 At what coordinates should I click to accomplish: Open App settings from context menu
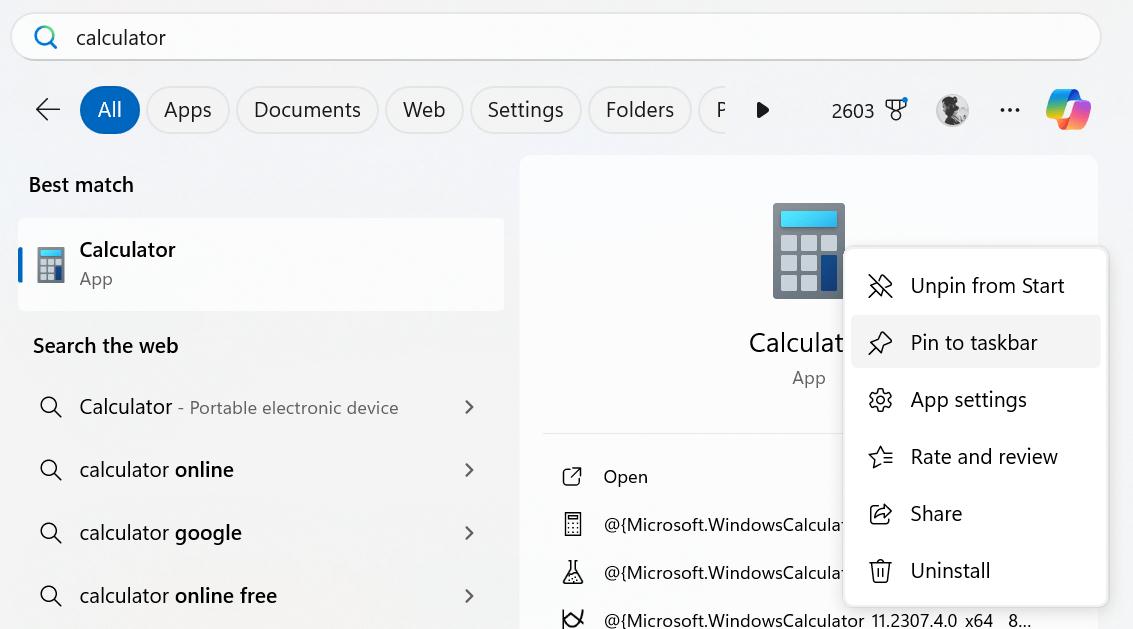click(x=968, y=399)
